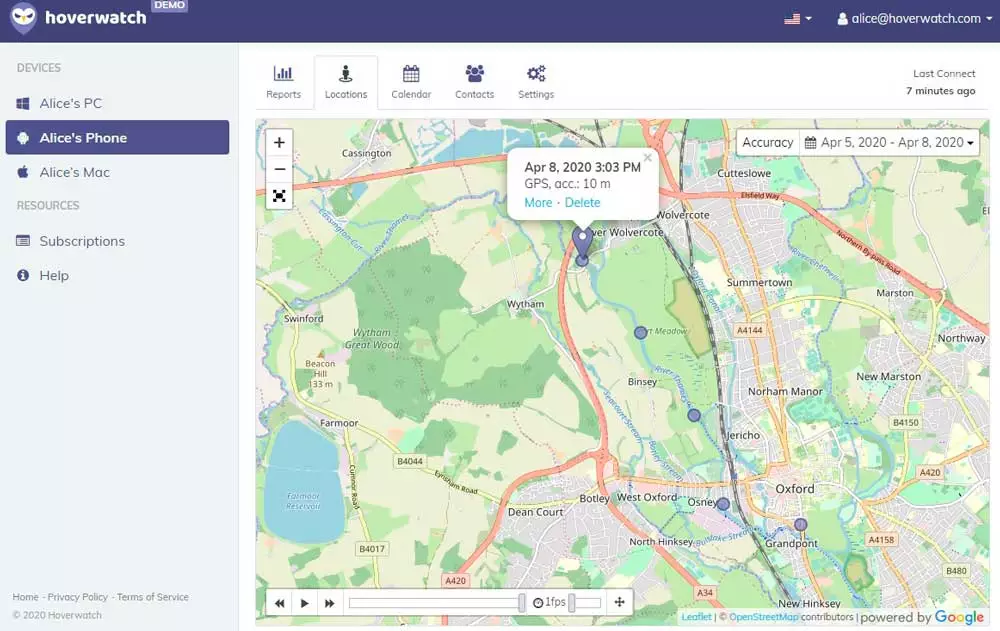Click the move crosshair icon
Image resolution: width=1000 pixels, height=631 pixels.
[x=619, y=602]
